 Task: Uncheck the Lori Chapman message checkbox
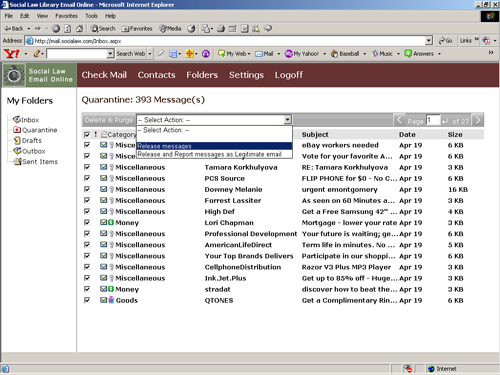point(87,222)
